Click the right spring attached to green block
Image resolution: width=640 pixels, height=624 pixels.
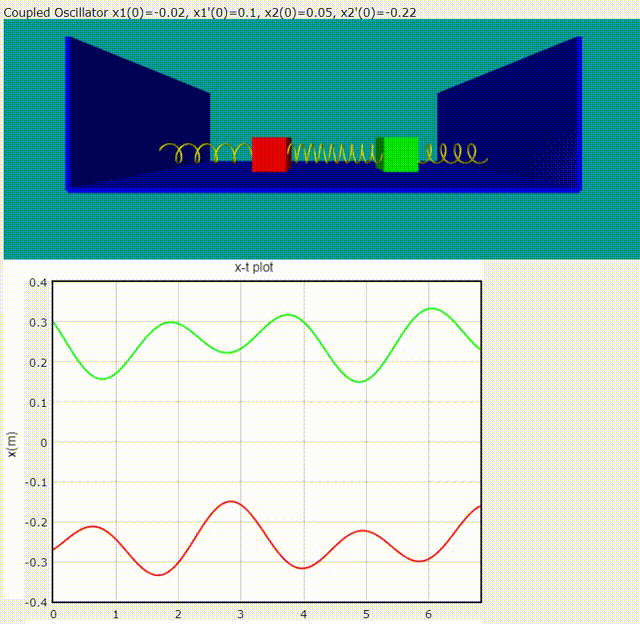point(453,153)
